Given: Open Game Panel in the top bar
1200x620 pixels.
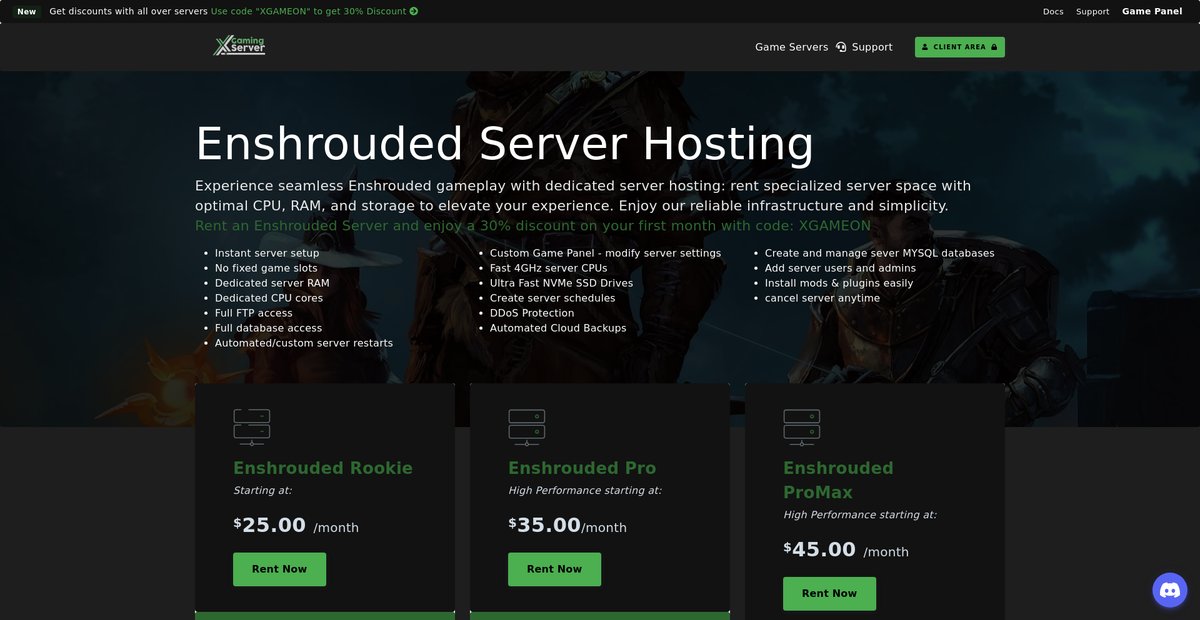Looking at the screenshot, I should pos(1152,12).
